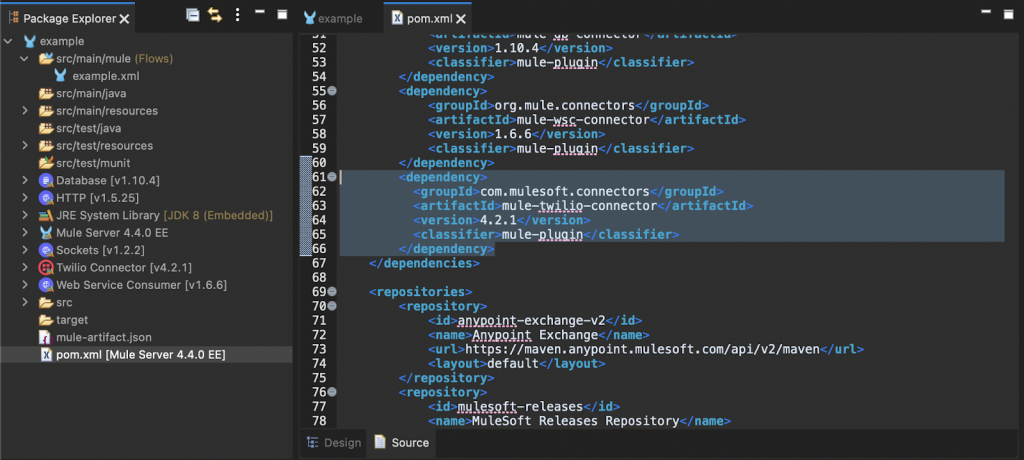Image resolution: width=1024 pixels, height=460 pixels.
Task: Collapse the example project node
Action: tap(8, 41)
